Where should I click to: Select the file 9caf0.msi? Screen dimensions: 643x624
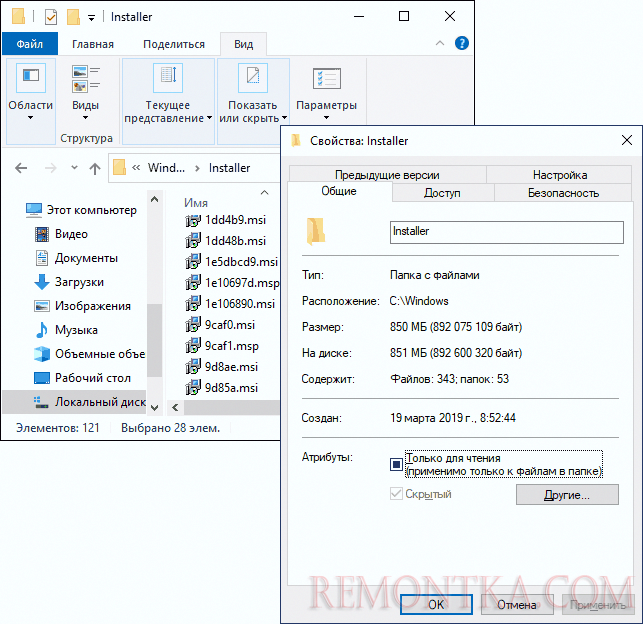220,325
